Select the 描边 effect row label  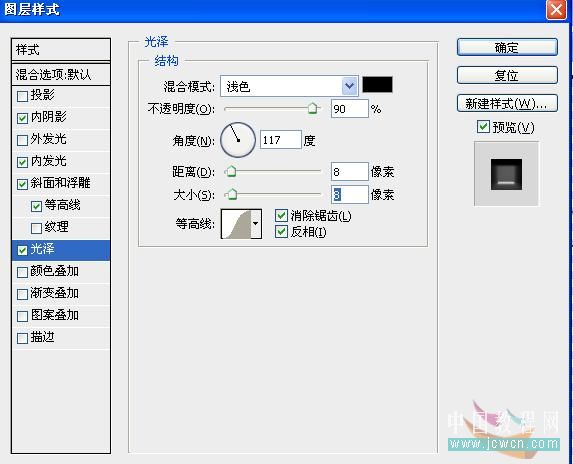[x=43, y=337]
